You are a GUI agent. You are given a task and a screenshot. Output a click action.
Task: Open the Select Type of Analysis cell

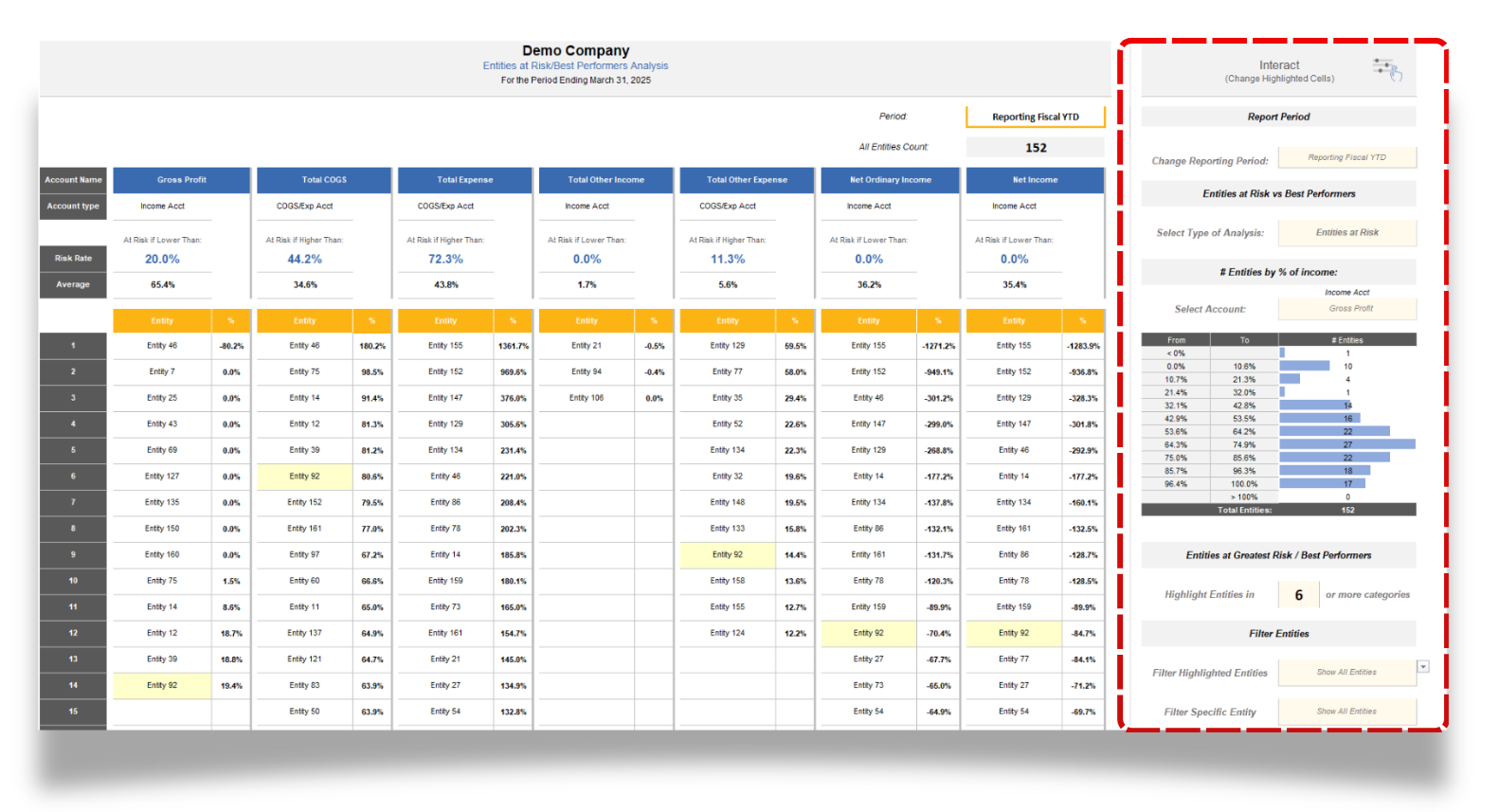tap(1346, 233)
